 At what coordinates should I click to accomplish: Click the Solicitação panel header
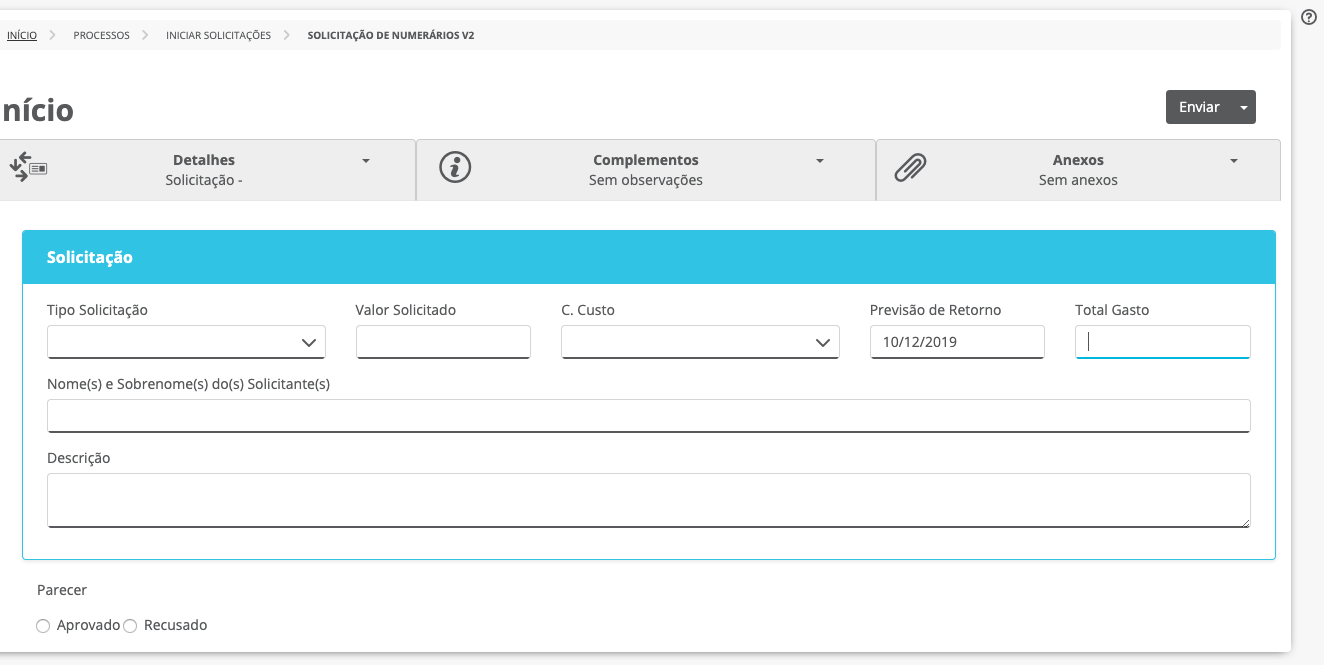(x=649, y=257)
